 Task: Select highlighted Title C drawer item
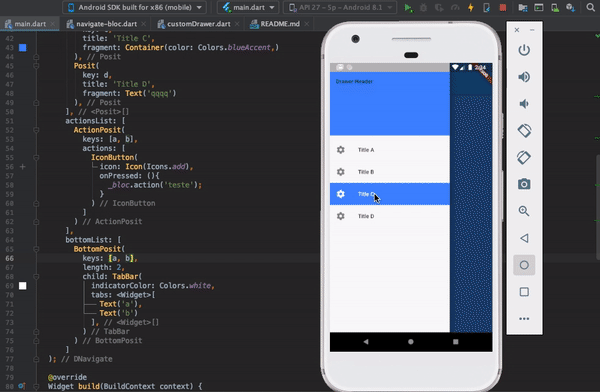[x=390, y=194]
